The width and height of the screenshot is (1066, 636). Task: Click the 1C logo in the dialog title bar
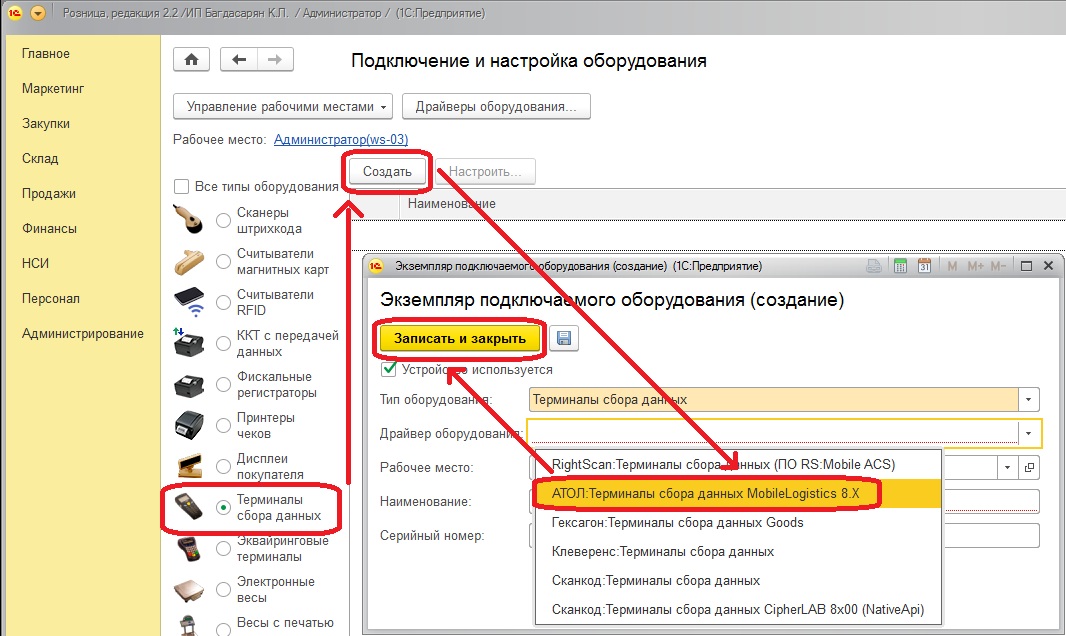click(x=376, y=266)
